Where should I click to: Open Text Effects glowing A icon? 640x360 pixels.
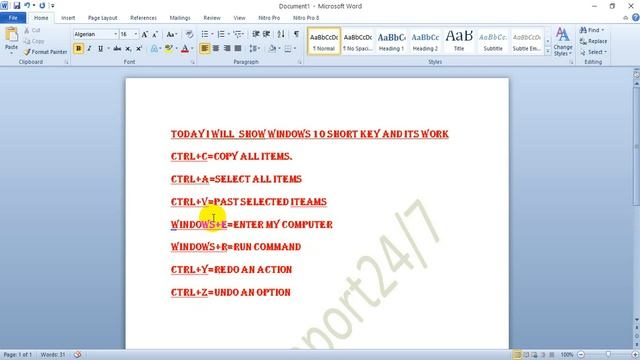[154, 49]
